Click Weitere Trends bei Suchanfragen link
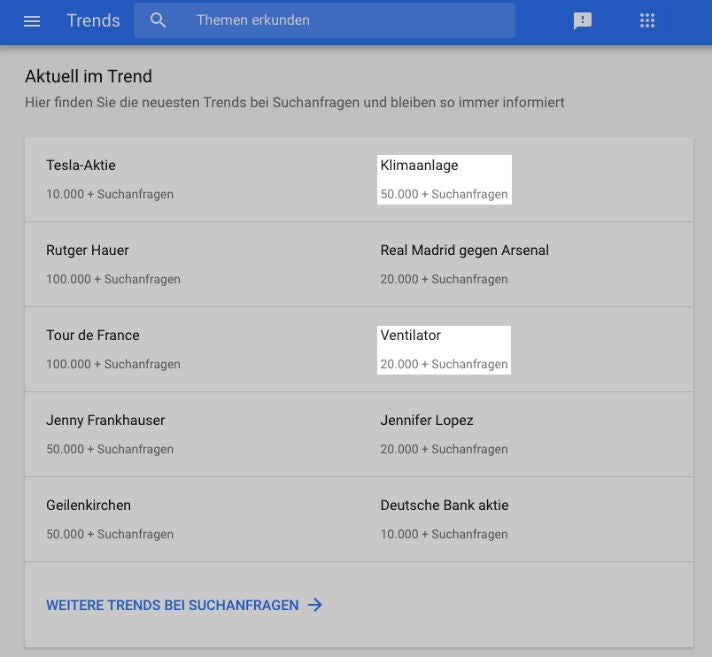 (x=172, y=605)
